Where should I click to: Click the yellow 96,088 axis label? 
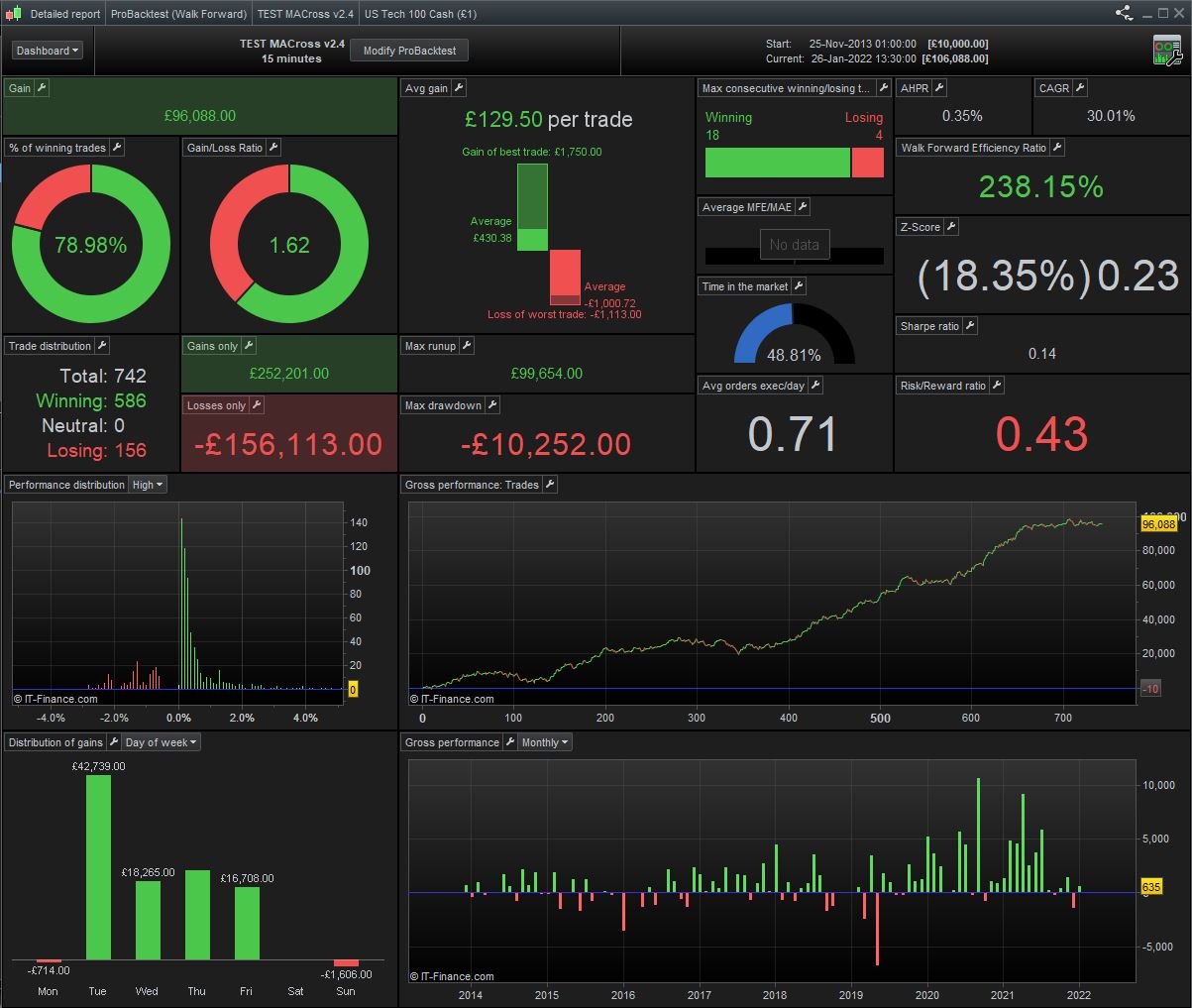1158,524
